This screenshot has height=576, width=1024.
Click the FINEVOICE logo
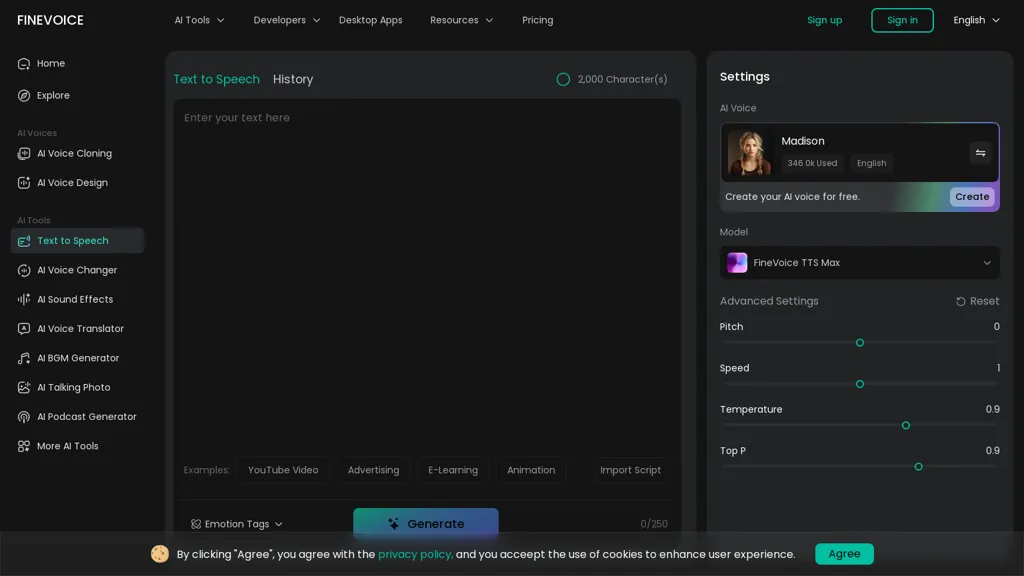coord(50,20)
